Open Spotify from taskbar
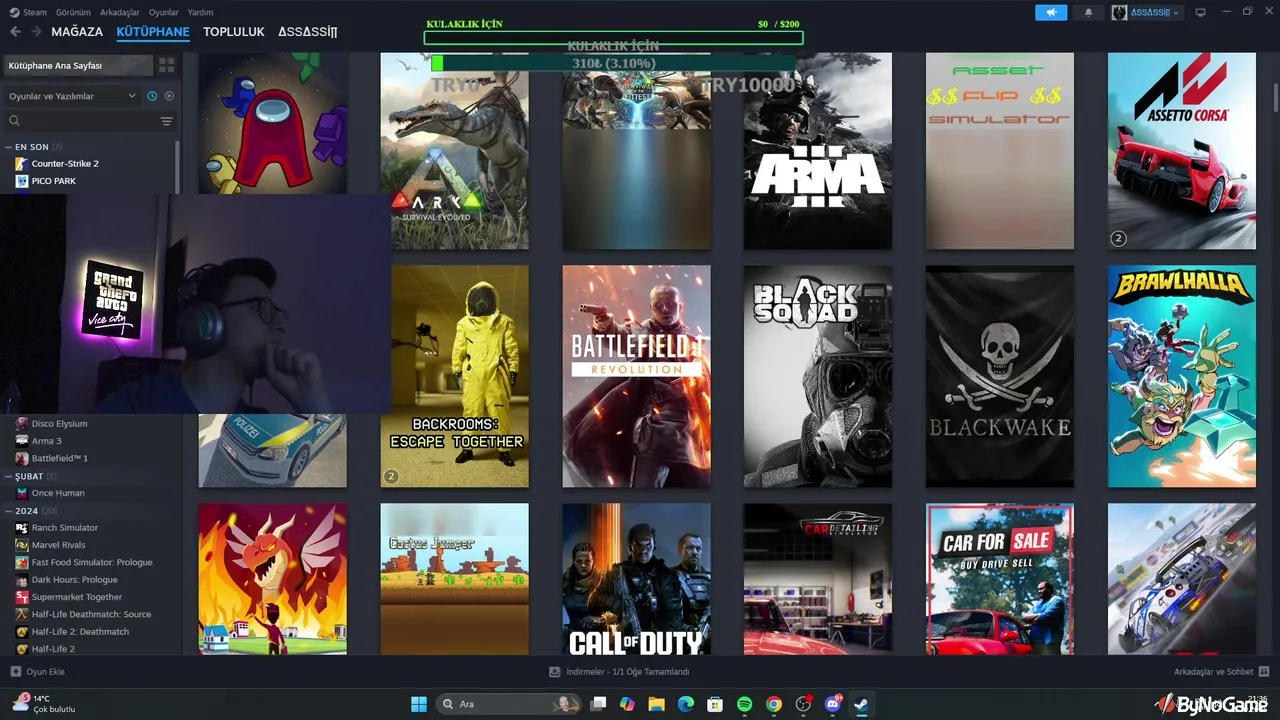The height and width of the screenshot is (720, 1280). coord(744,704)
